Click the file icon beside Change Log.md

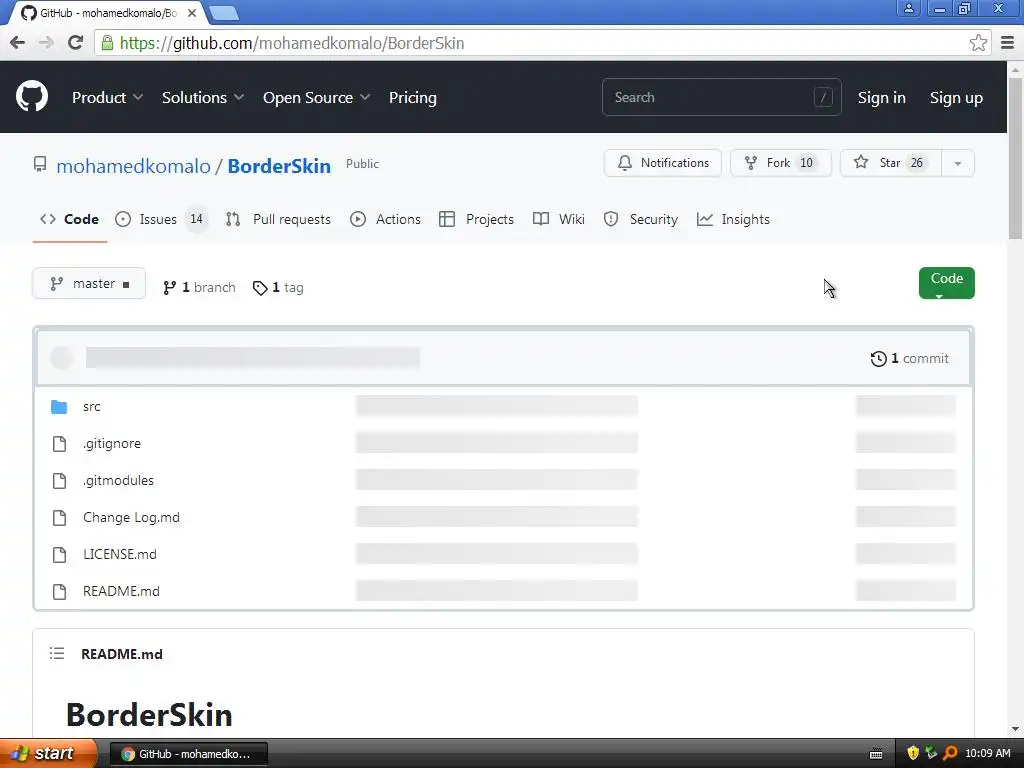(59, 518)
